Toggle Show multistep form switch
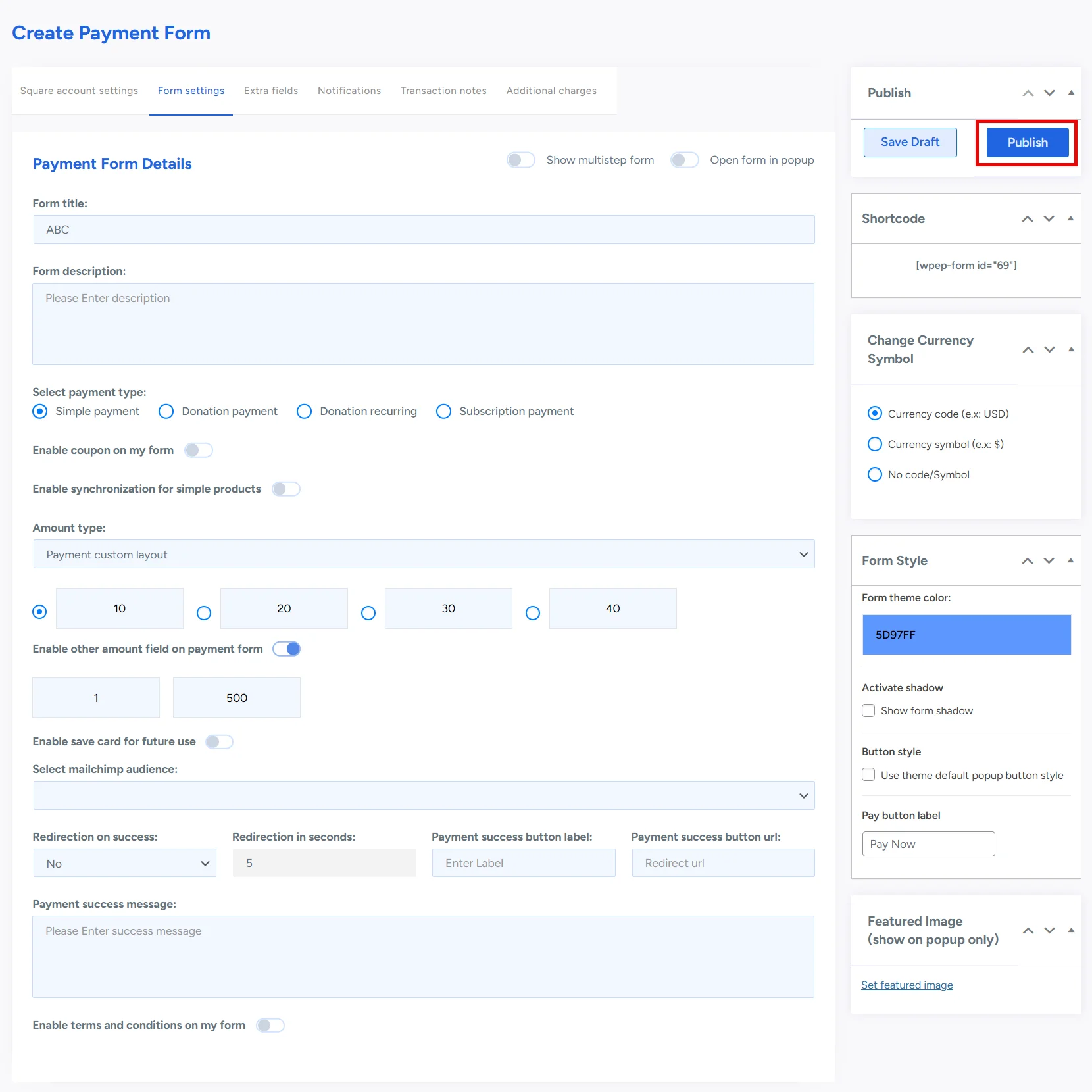 [x=521, y=160]
